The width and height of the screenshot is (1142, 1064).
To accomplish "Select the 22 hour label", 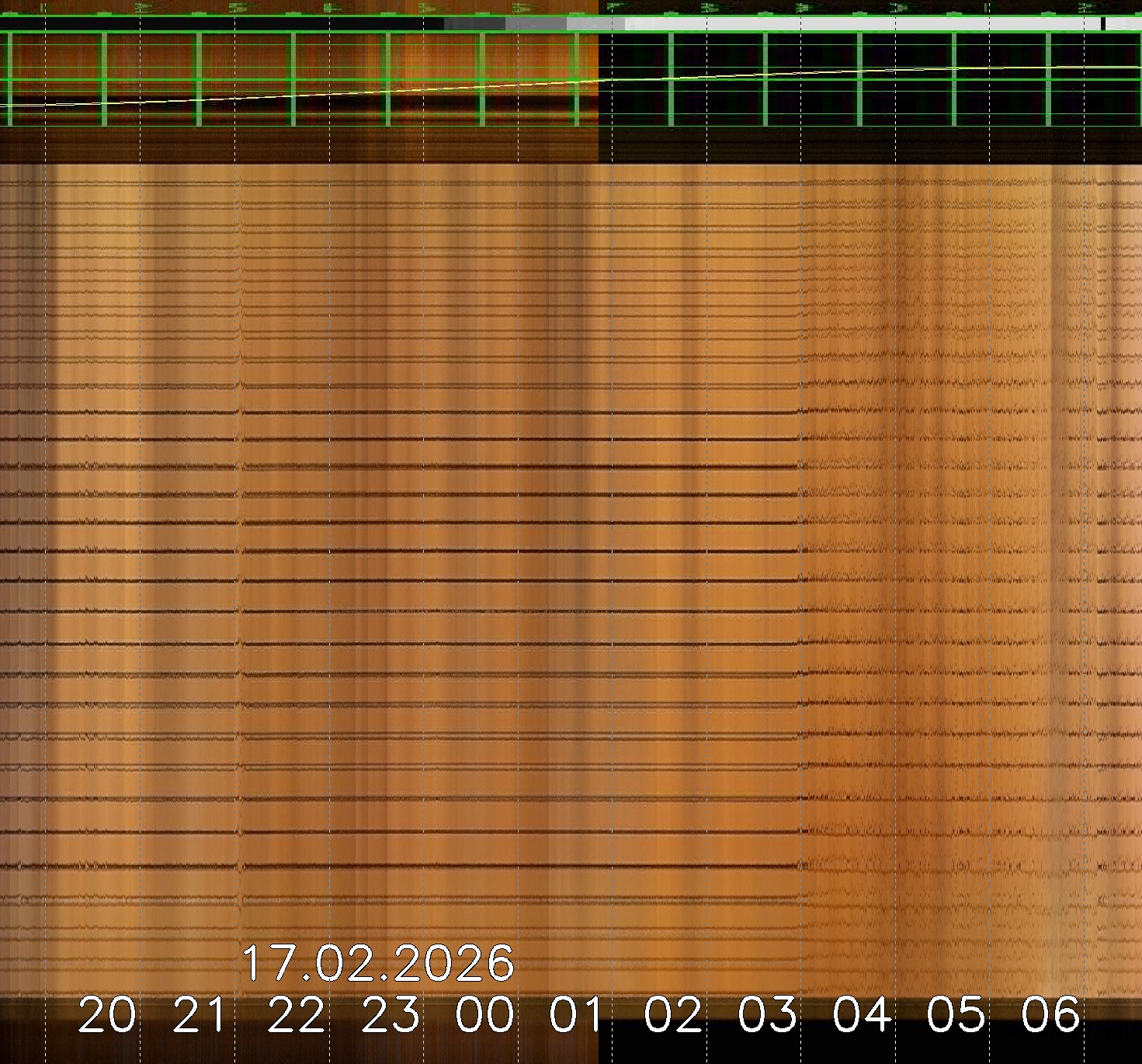I will (x=297, y=1015).
